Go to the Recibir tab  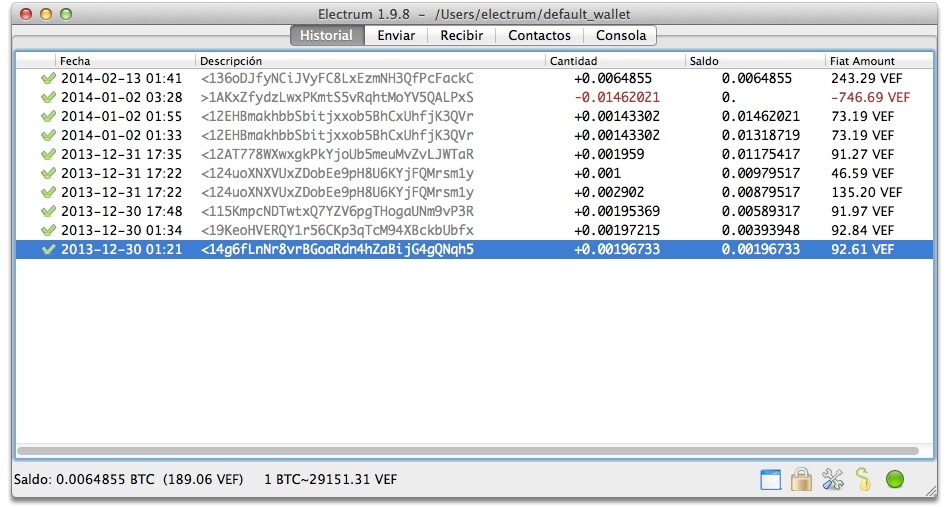[462, 35]
